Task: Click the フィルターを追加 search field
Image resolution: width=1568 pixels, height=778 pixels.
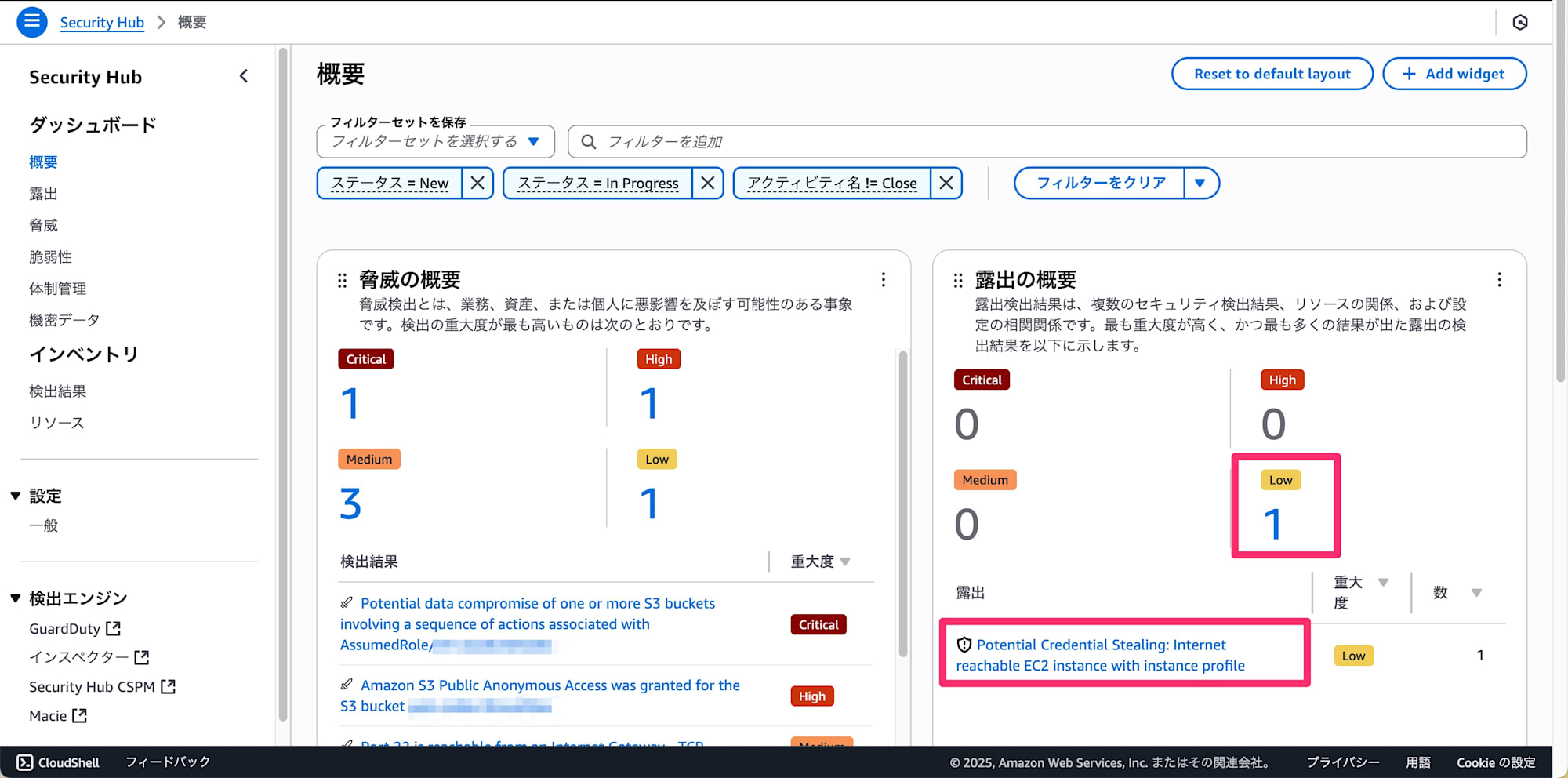Action: coord(1047,141)
